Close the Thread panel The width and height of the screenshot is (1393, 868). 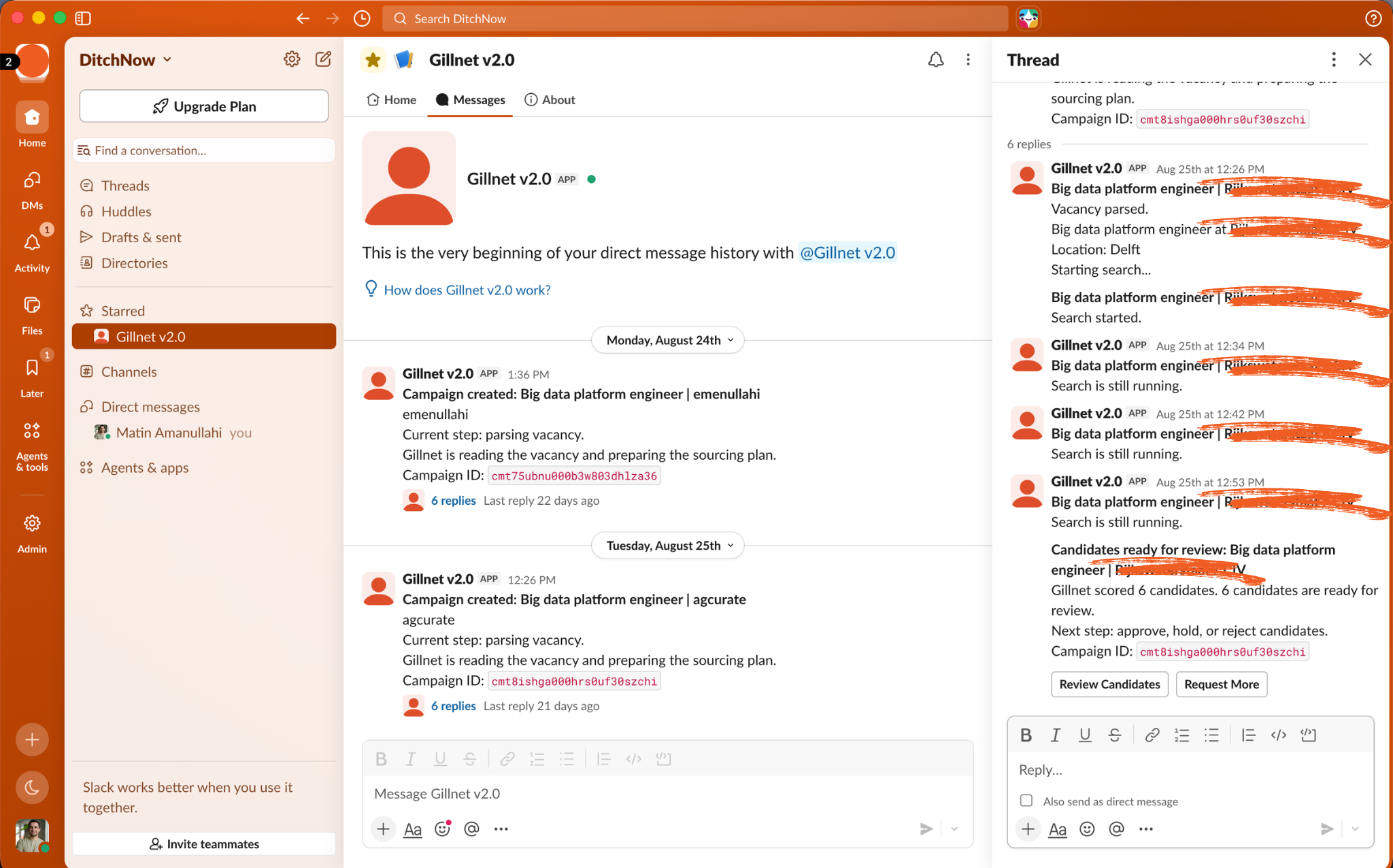pyautogui.click(x=1365, y=60)
